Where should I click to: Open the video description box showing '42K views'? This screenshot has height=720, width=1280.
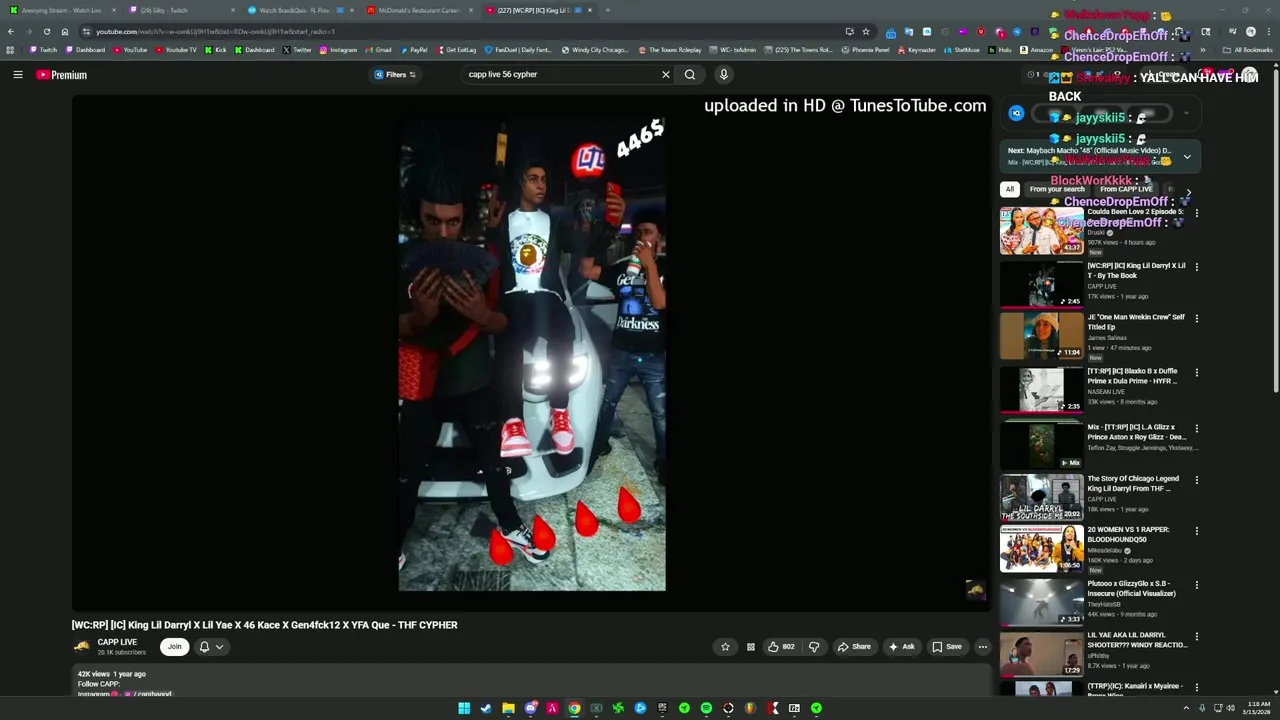pos(531,681)
